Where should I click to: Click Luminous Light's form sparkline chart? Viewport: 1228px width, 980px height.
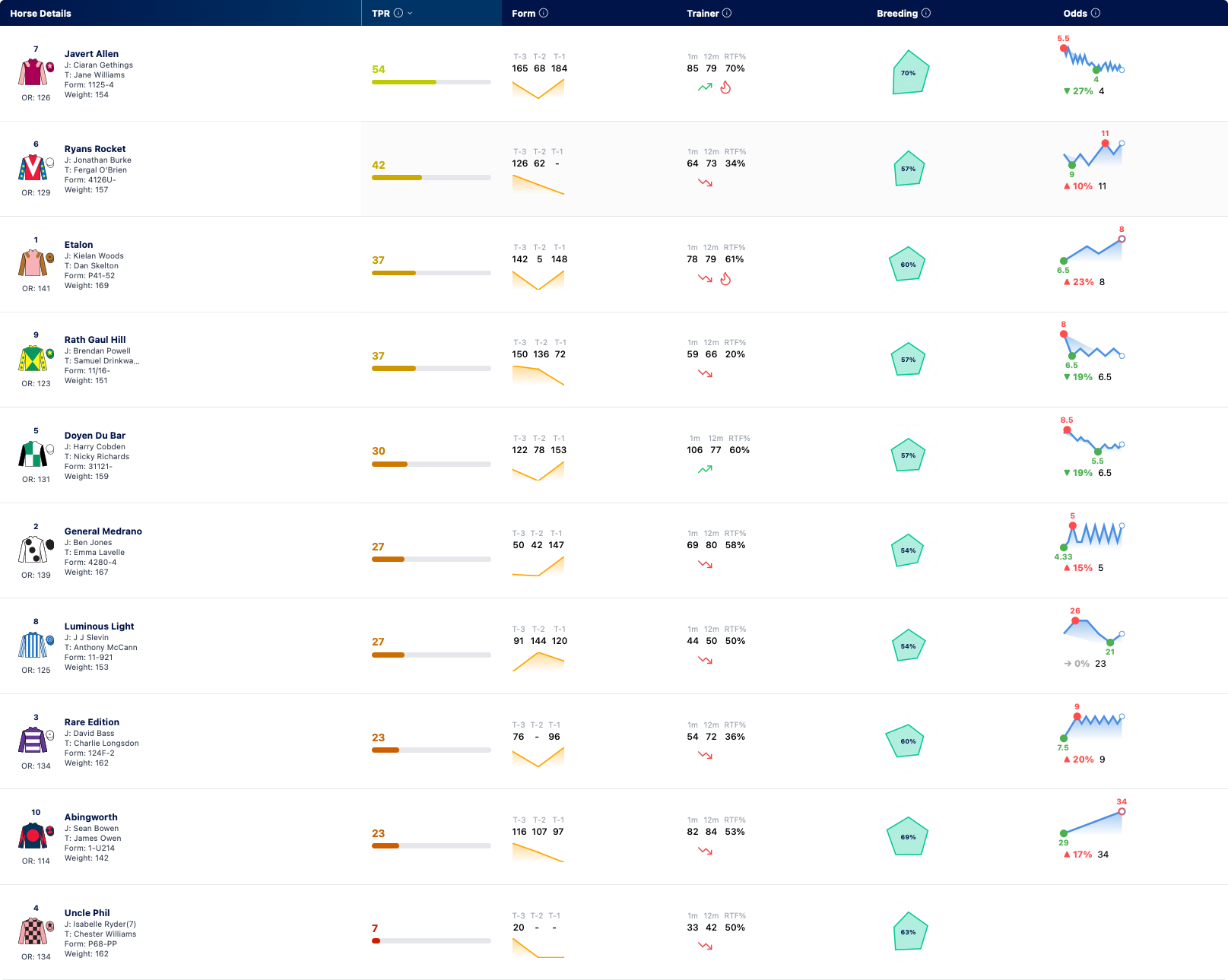click(538, 661)
